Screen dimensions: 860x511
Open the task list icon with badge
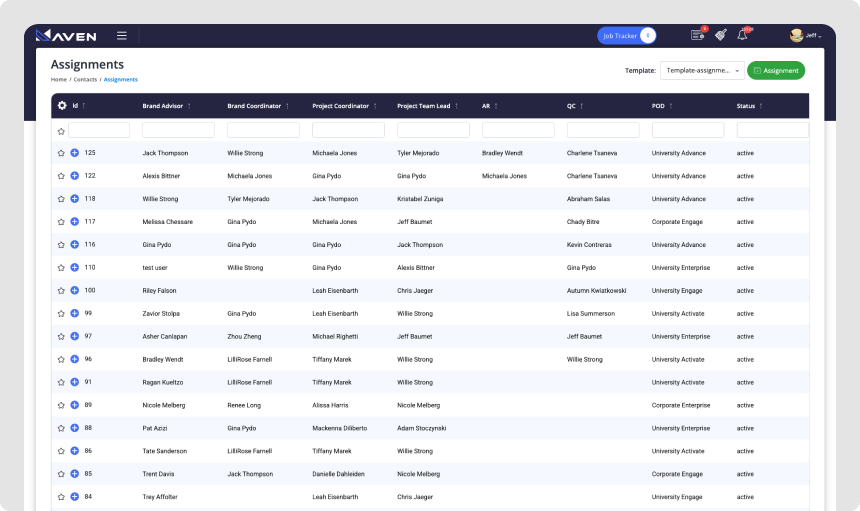697,35
